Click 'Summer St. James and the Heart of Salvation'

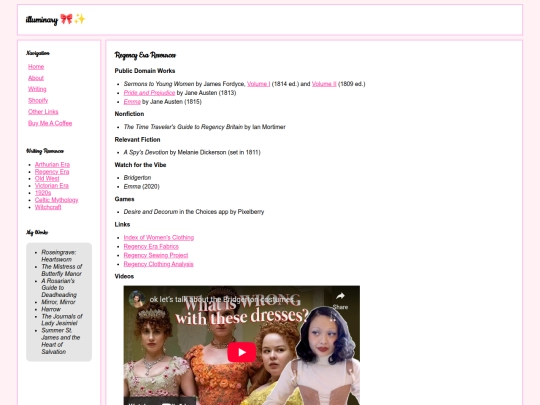point(61,341)
